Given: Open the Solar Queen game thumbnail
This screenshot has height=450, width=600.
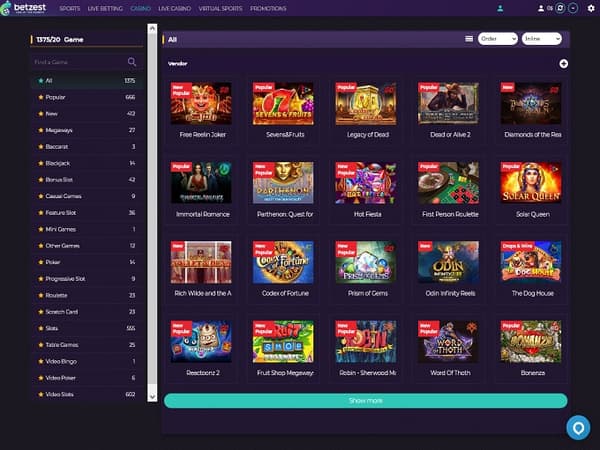Looking at the screenshot, I should click(531, 183).
